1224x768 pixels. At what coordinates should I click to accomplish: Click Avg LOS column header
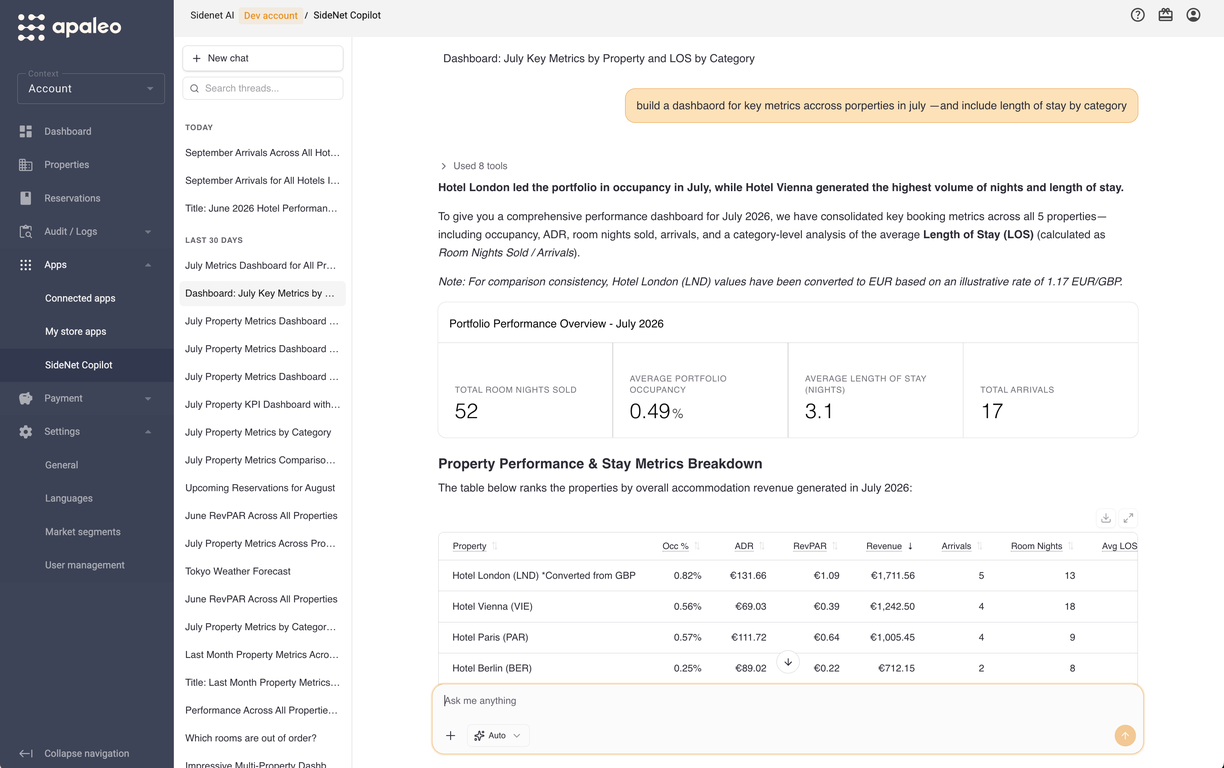click(1119, 546)
